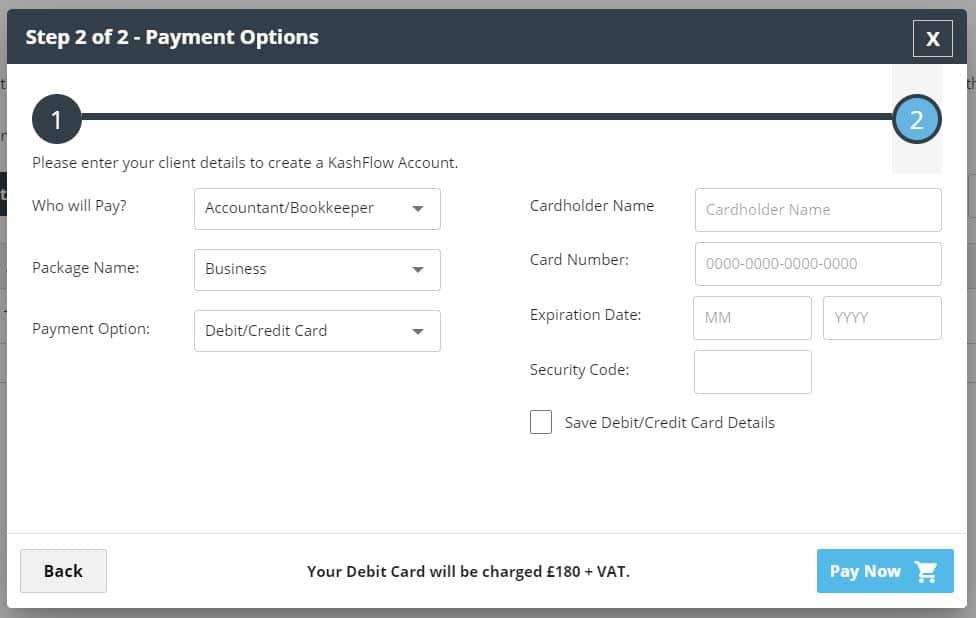This screenshot has height=618, width=976.
Task: Submit payment with Pay Now
Action: [x=884, y=571]
